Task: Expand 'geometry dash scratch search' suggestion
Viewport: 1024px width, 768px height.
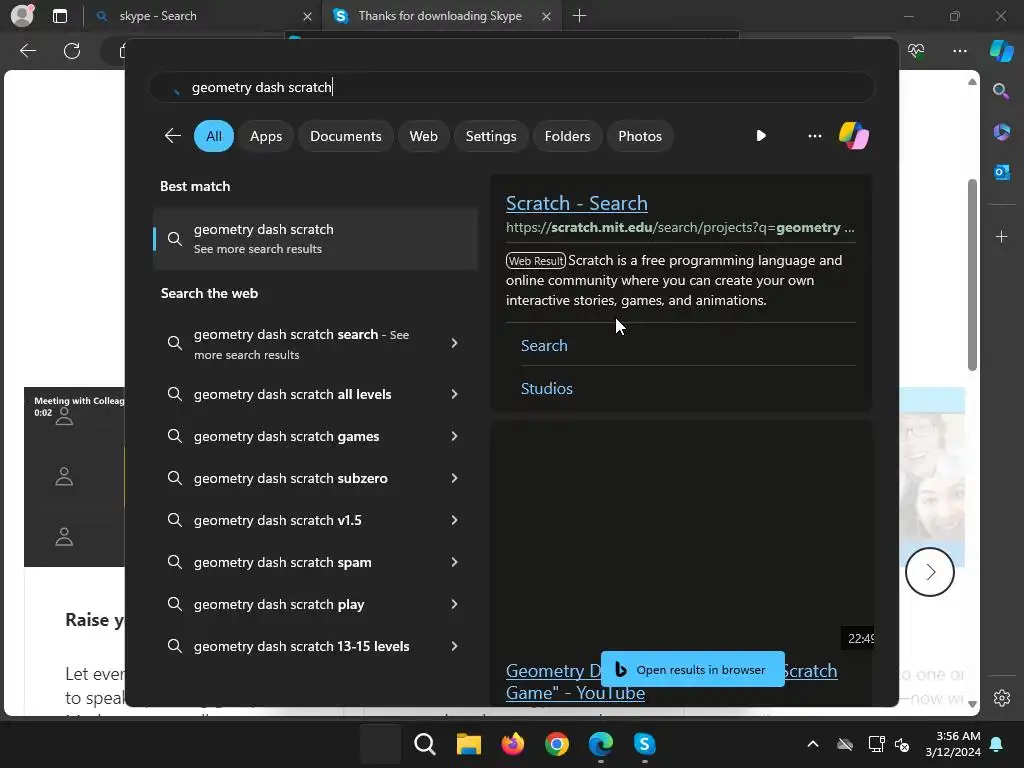Action: [454, 343]
